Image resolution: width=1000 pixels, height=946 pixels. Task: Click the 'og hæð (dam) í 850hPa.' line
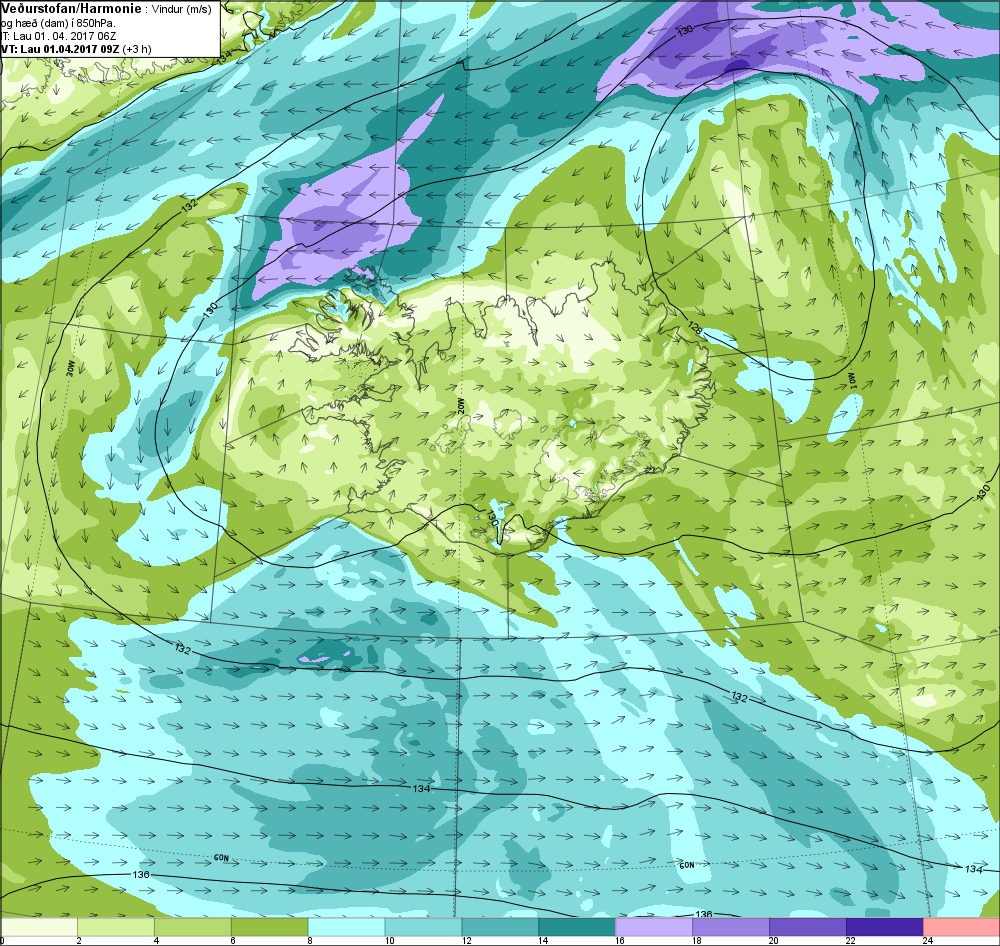point(59,24)
